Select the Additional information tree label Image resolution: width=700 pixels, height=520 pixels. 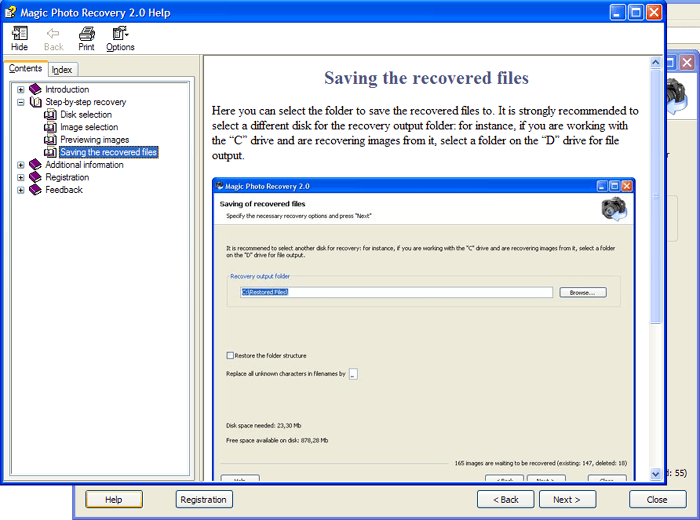click(84, 165)
